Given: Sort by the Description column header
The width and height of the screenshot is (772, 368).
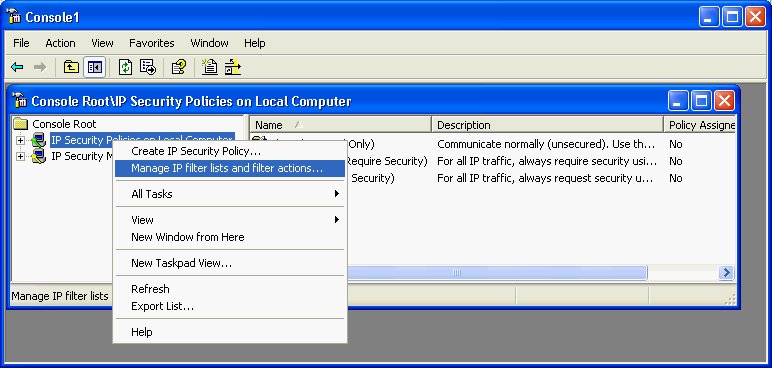Looking at the screenshot, I should pyautogui.click(x=547, y=125).
